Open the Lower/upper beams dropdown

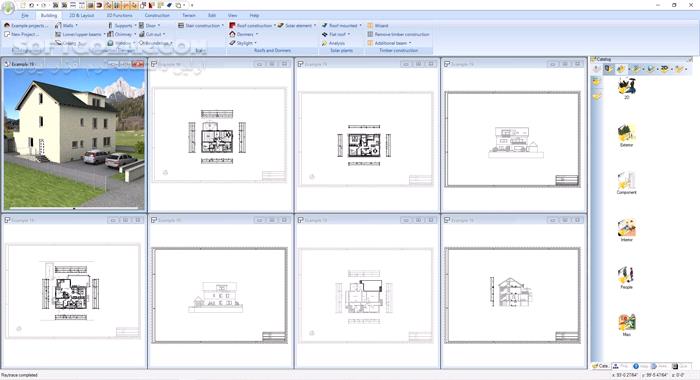(79, 34)
